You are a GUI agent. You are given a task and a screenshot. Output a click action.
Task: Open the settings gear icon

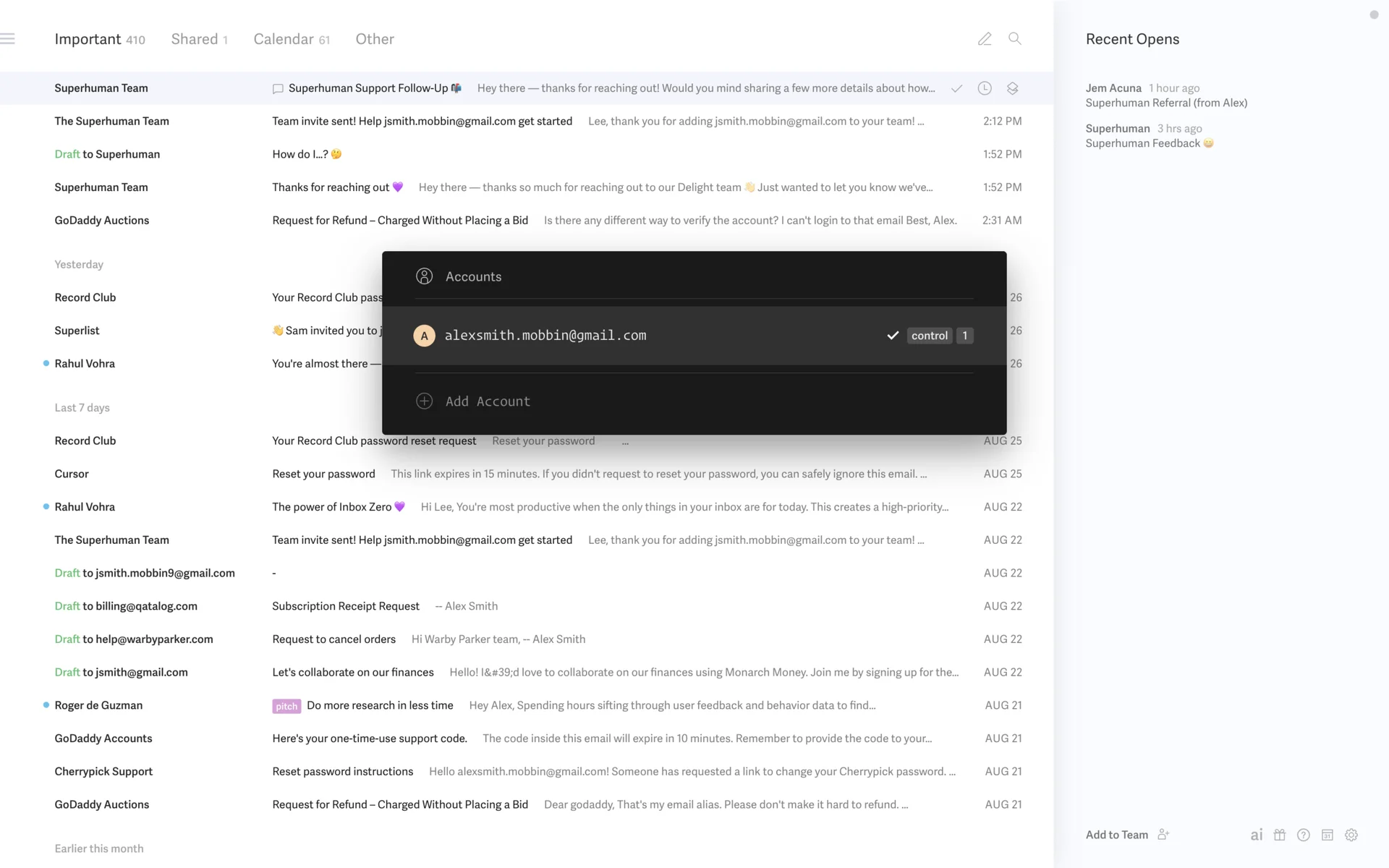click(1351, 835)
